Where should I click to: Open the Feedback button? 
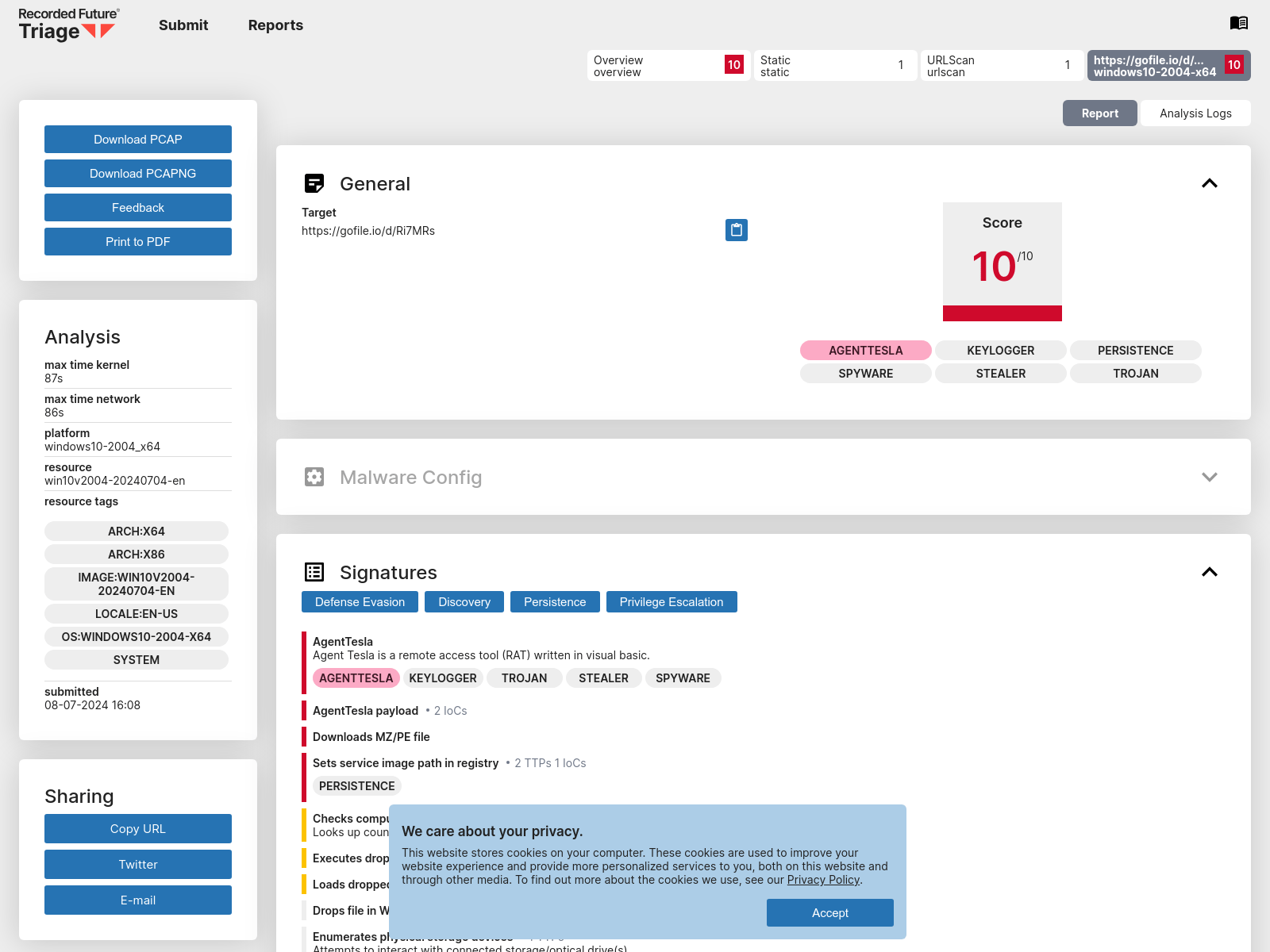[138, 208]
